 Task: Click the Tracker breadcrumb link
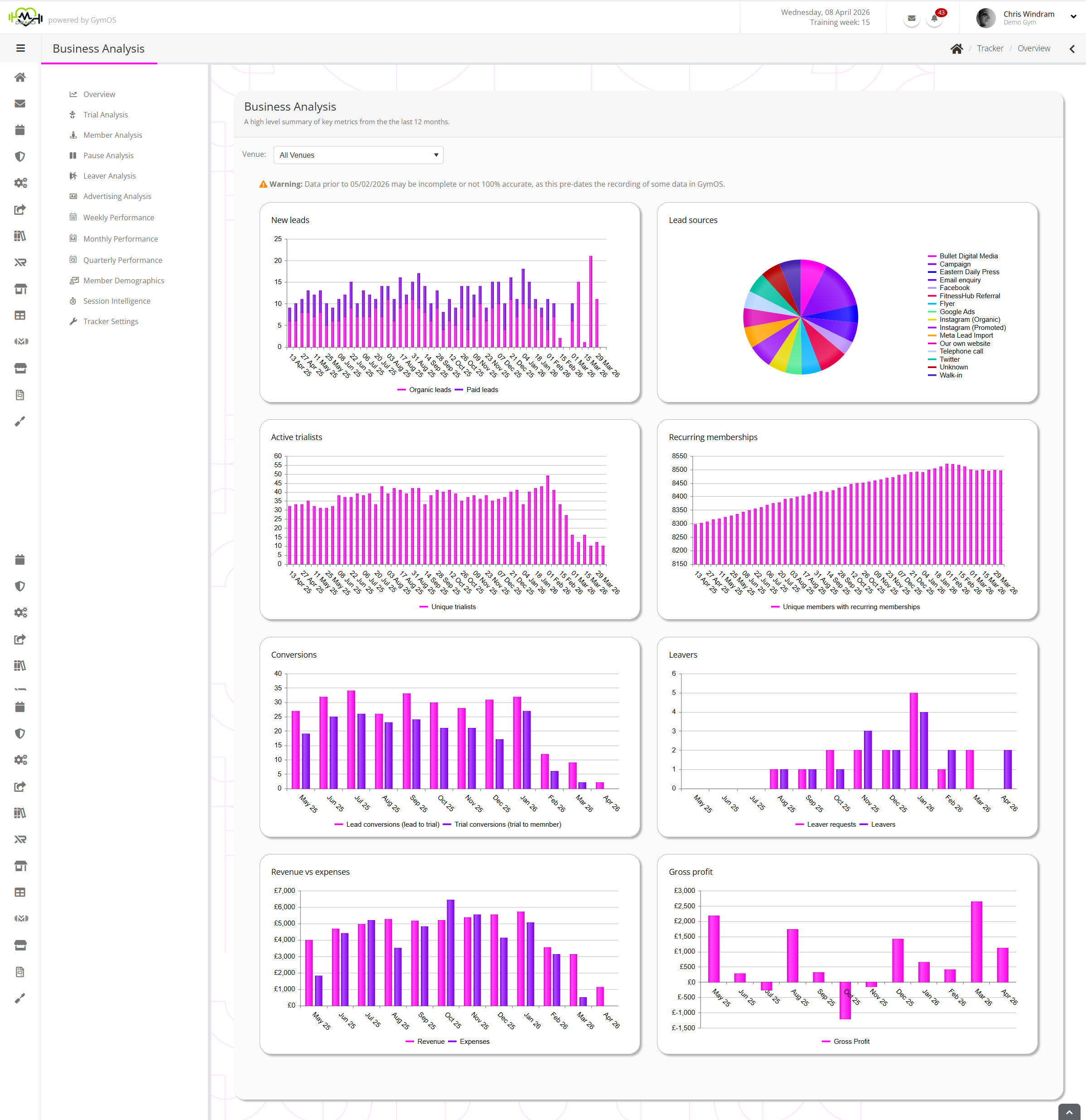(x=989, y=48)
